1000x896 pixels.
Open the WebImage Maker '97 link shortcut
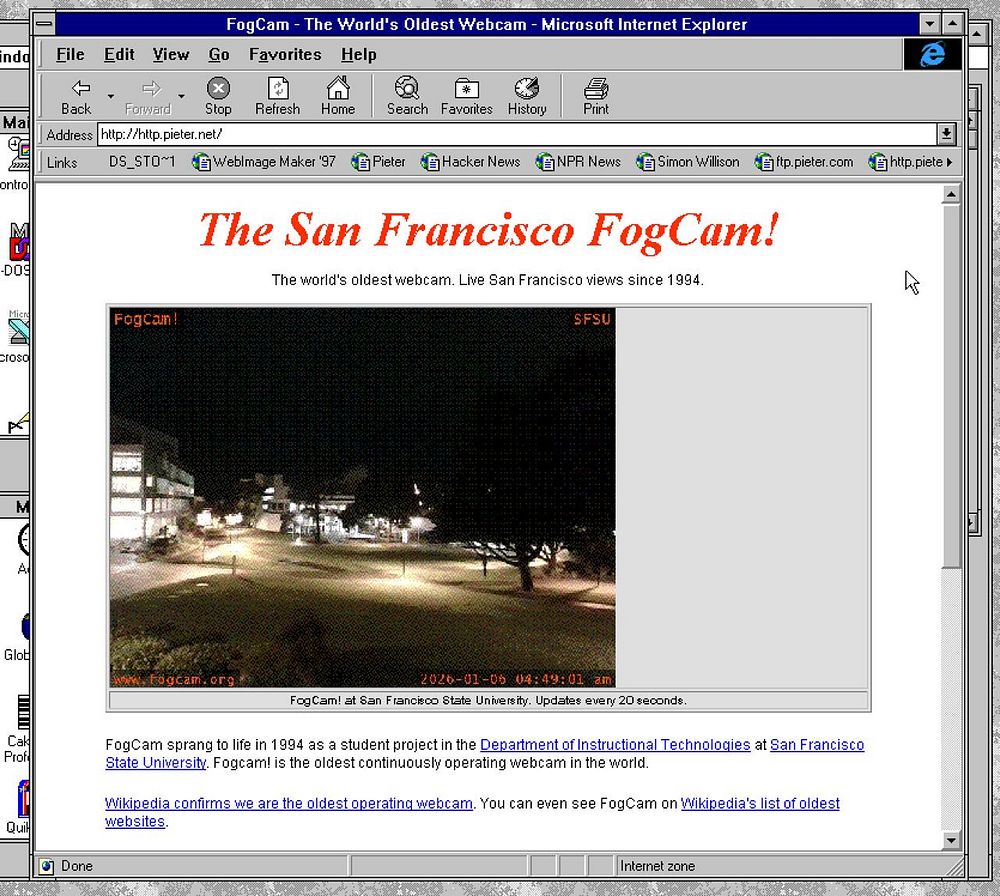point(264,162)
